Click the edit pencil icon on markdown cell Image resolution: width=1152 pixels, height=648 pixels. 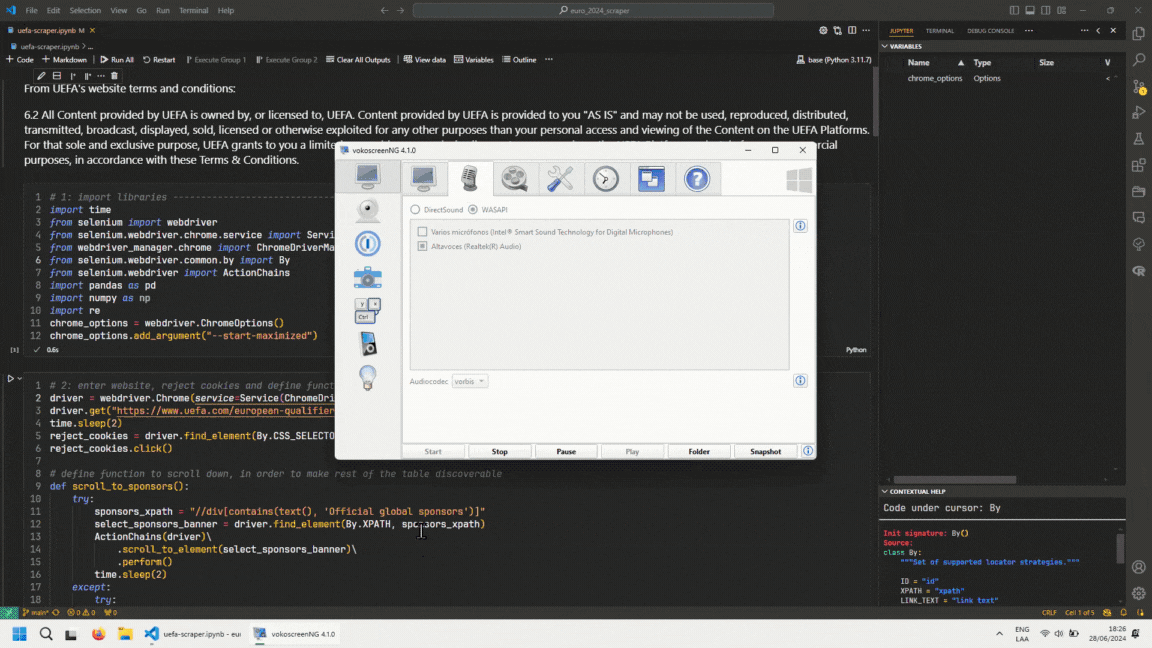click(x=41, y=76)
